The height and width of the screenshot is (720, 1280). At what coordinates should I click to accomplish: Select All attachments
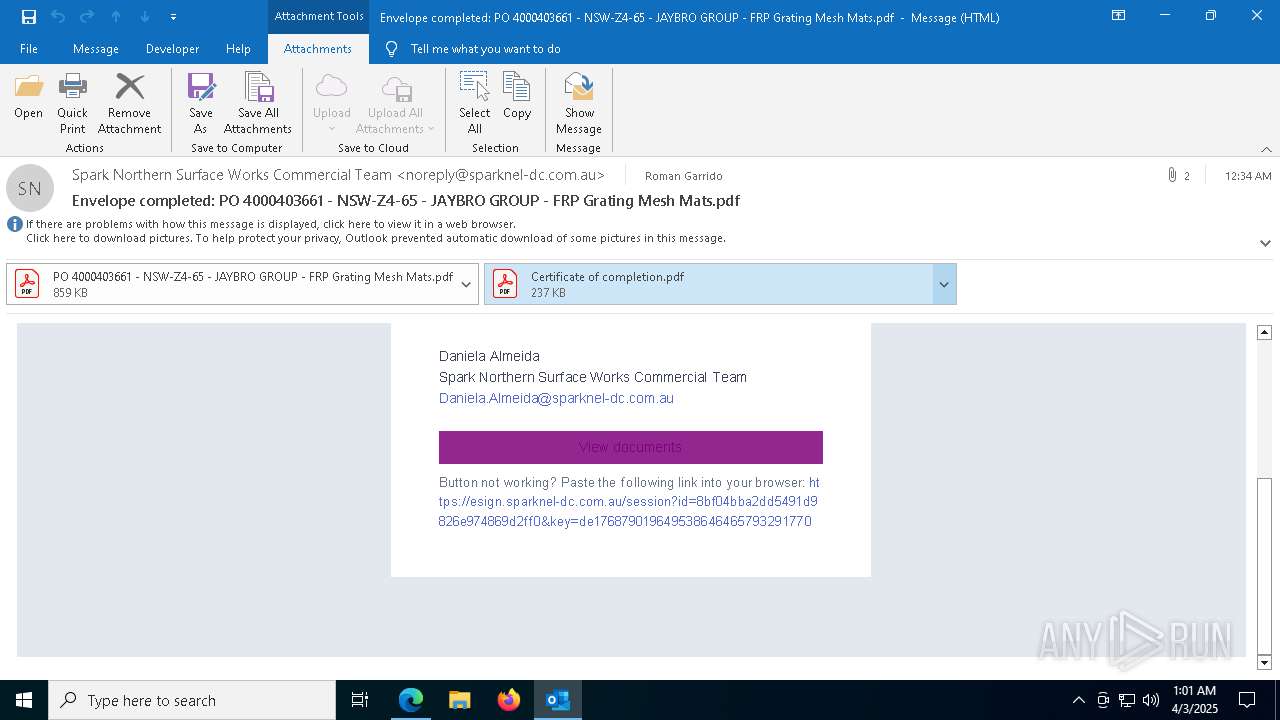475,104
